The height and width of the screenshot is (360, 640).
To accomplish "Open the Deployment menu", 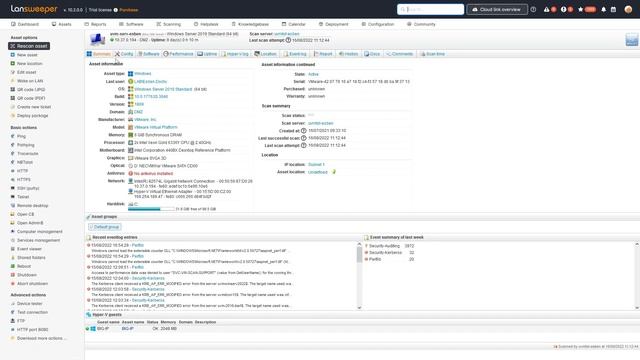I will 333,24.
